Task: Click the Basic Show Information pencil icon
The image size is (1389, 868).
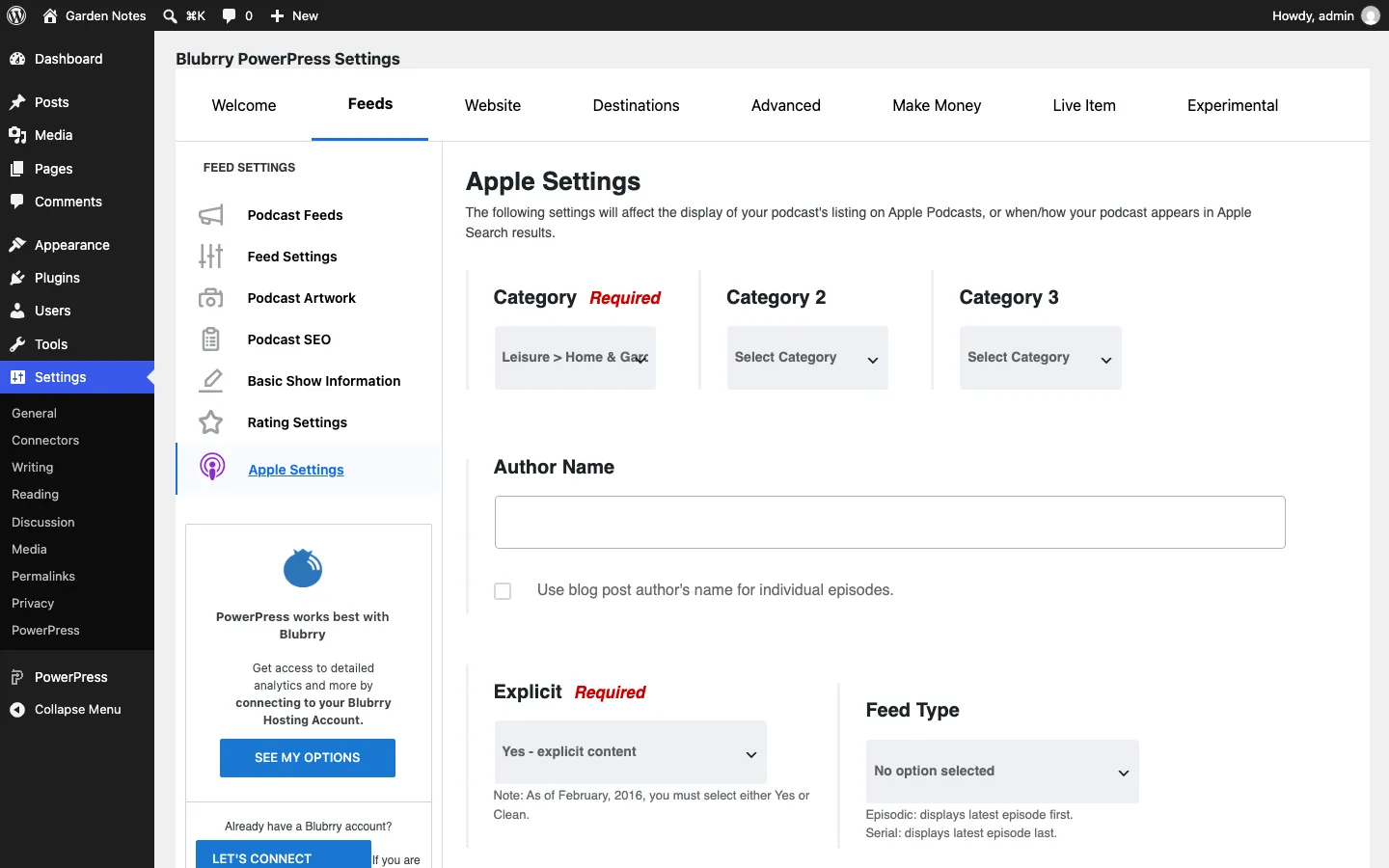Action: tap(211, 381)
